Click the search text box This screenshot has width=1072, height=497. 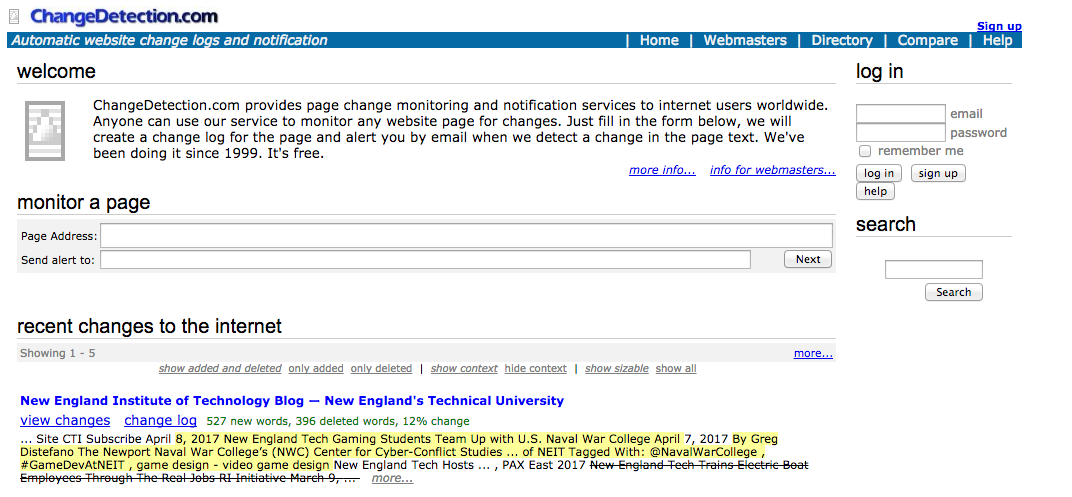[933, 269]
